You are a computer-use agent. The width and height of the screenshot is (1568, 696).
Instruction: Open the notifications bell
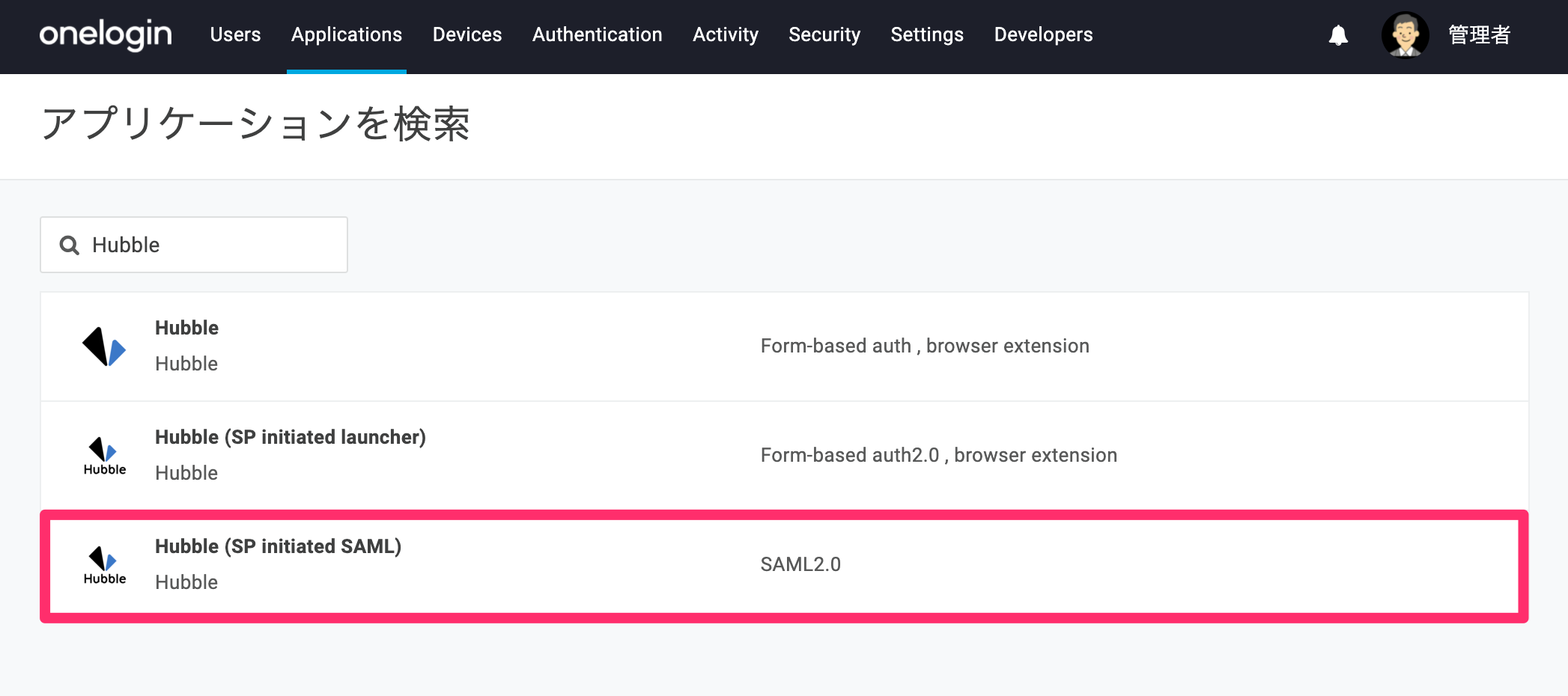point(1338,35)
